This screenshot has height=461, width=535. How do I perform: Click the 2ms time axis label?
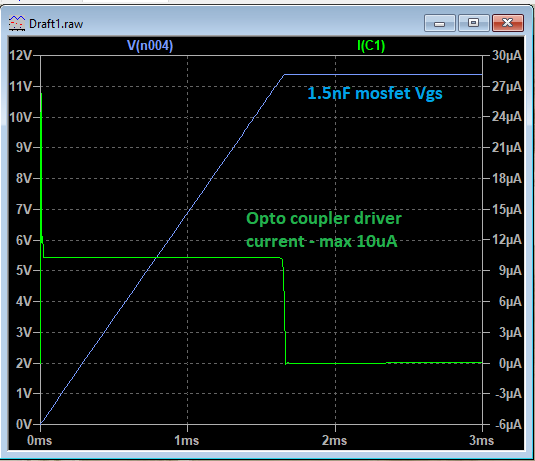(x=334, y=441)
